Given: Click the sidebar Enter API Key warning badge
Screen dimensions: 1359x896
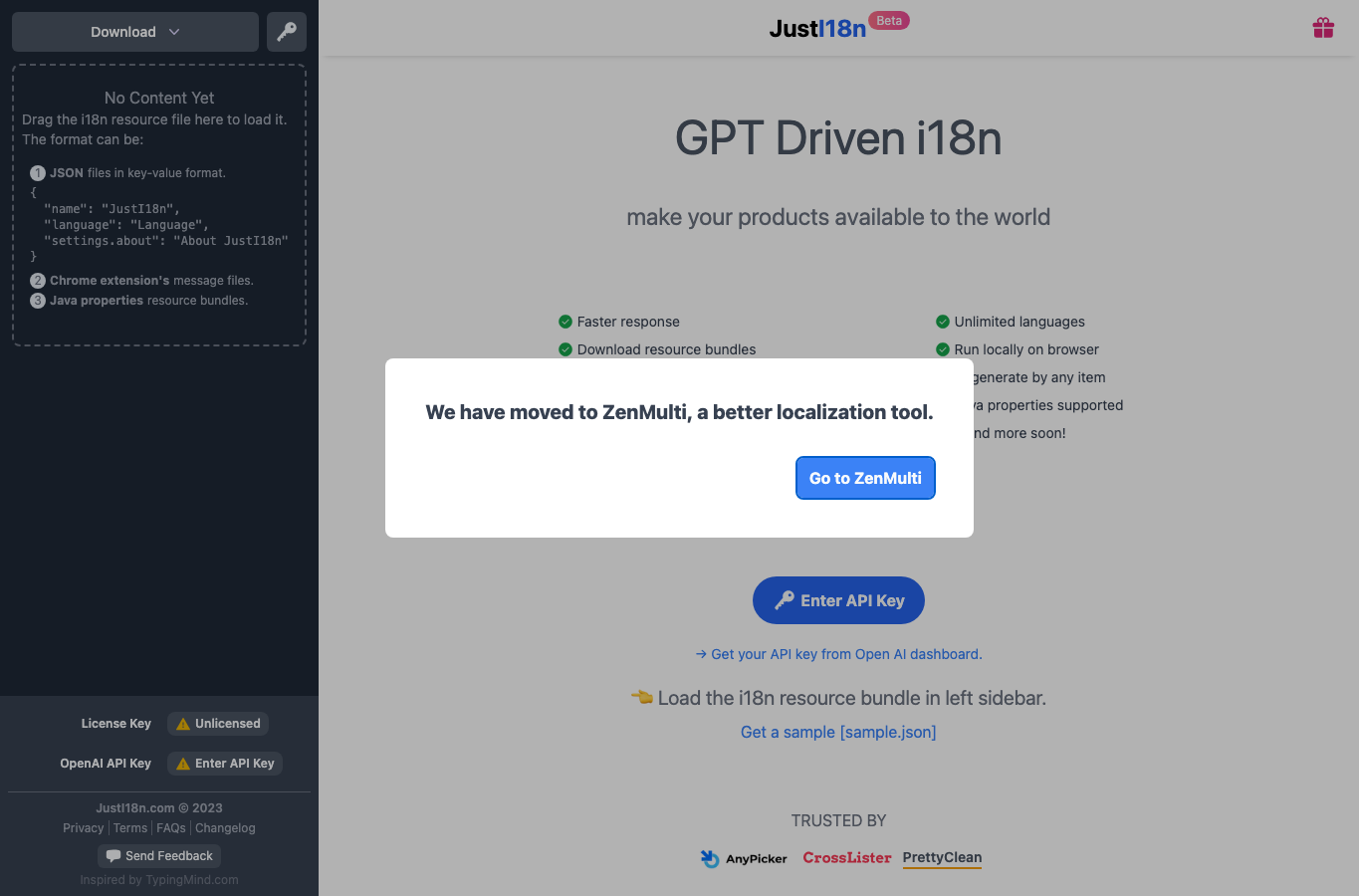Looking at the screenshot, I should 225,764.
